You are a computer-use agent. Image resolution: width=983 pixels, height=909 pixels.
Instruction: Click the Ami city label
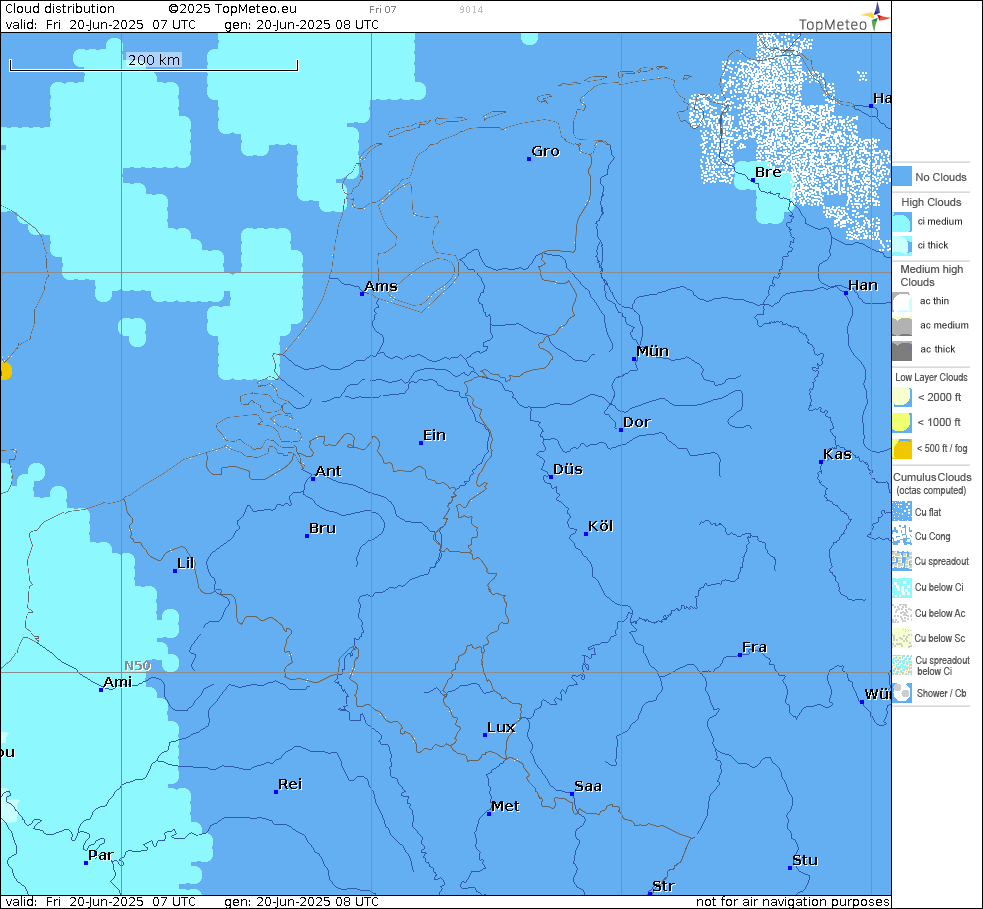117,682
